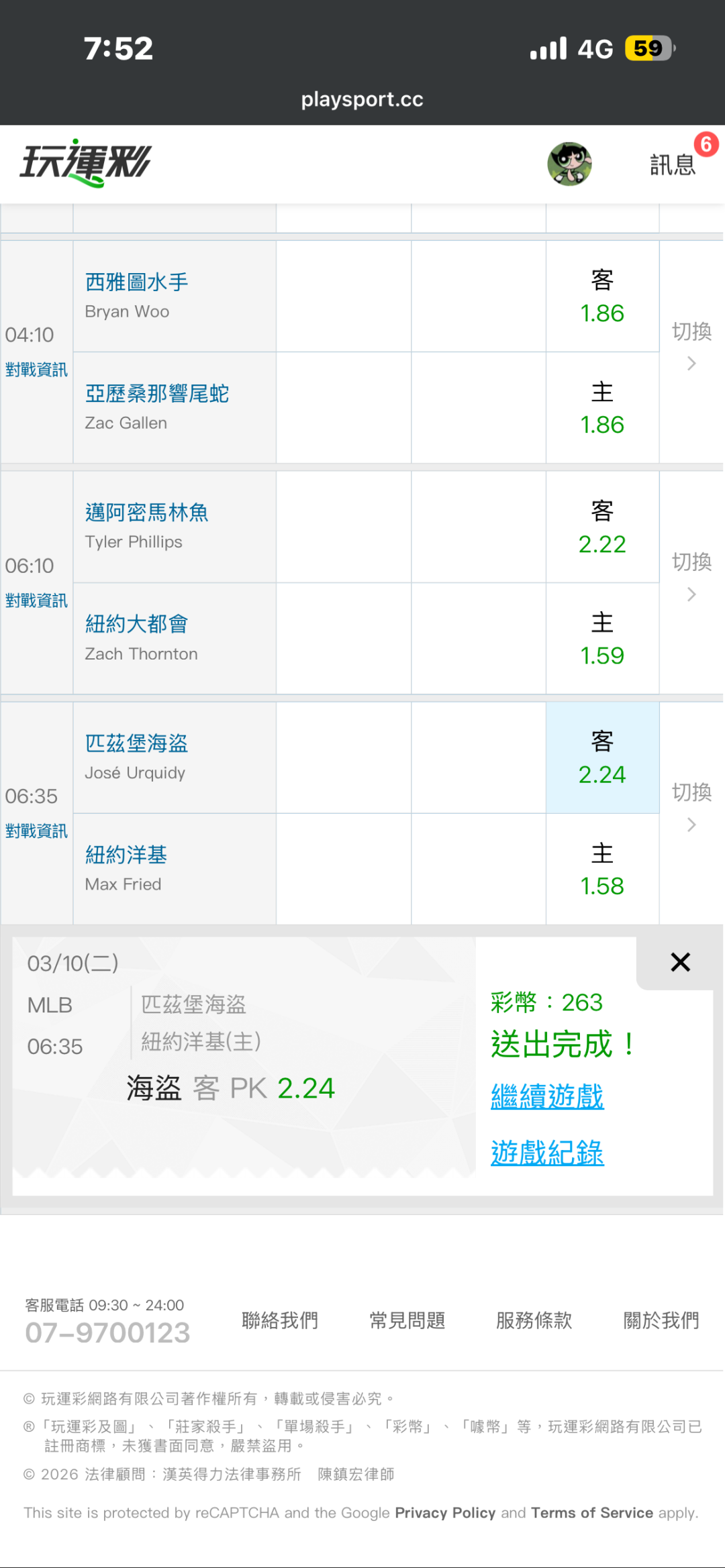Tap the playsport.cc address bar
Screen dimensions: 725x1568
[x=362, y=99]
